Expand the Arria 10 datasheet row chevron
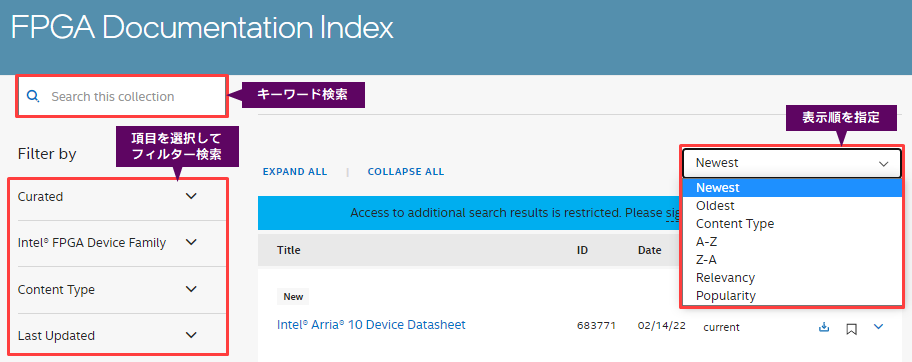 point(878,327)
